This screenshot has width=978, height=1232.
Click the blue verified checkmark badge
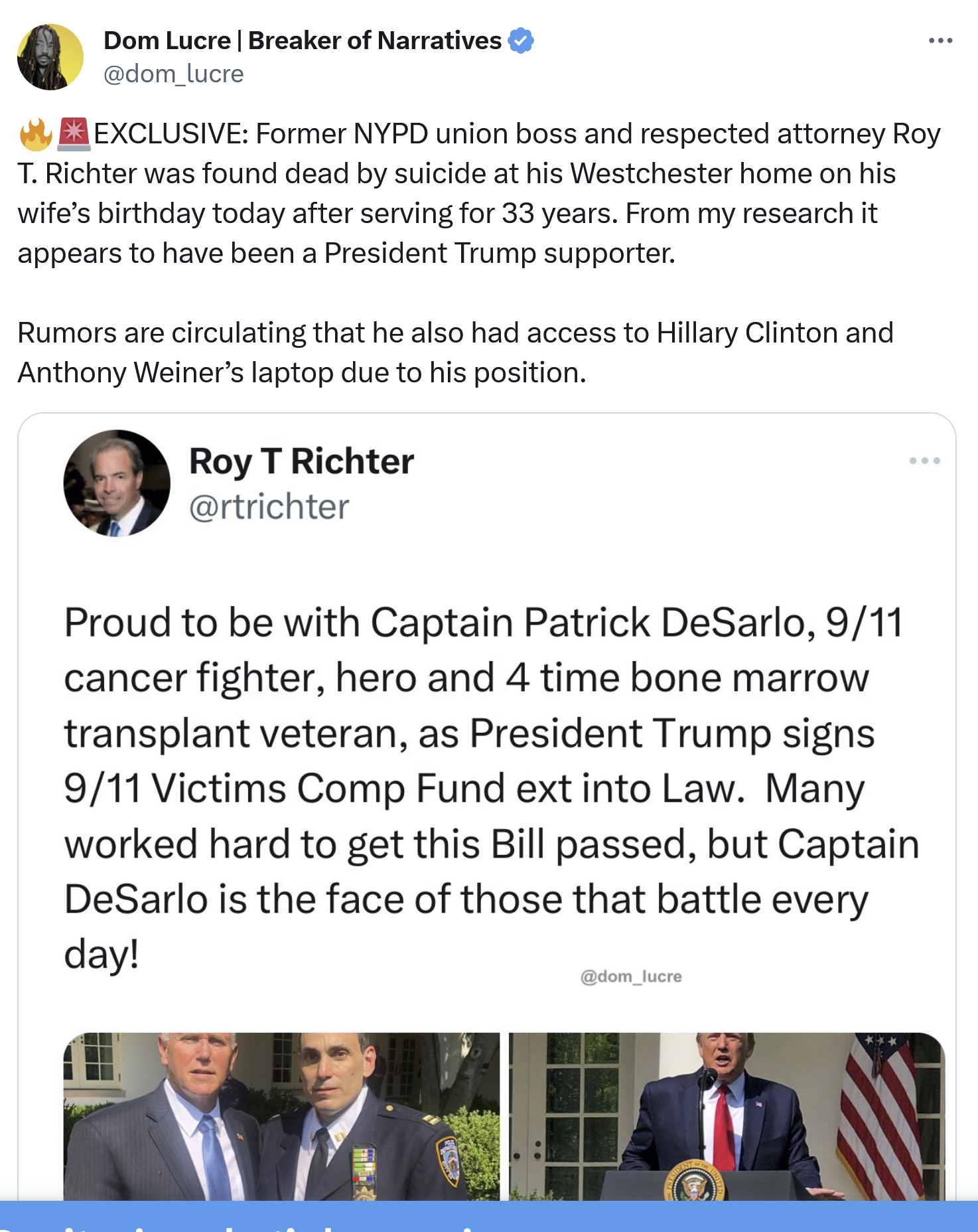coord(521,40)
